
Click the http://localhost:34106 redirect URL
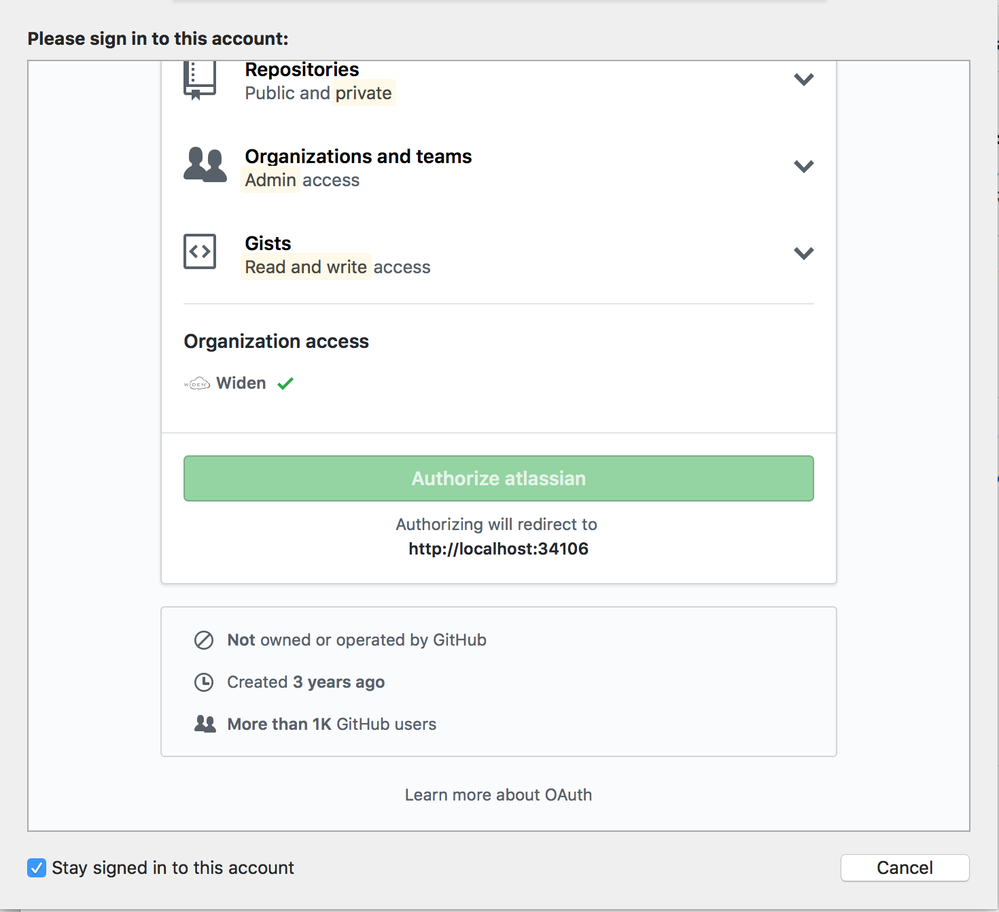498,549
